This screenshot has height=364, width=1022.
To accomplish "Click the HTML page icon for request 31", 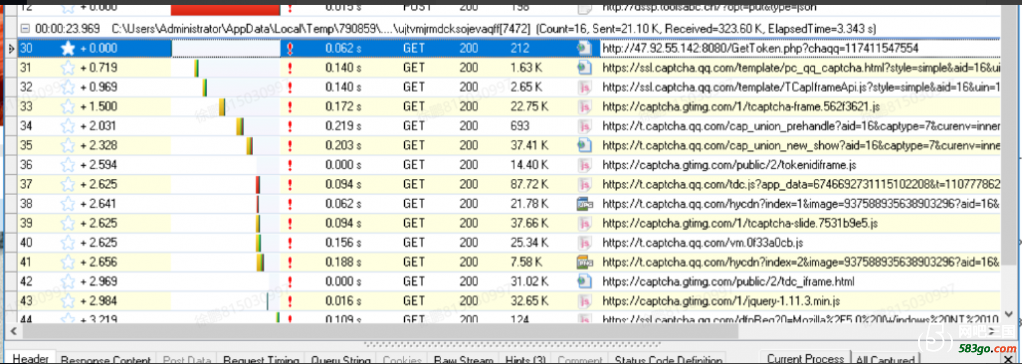I will pos(584,67).
